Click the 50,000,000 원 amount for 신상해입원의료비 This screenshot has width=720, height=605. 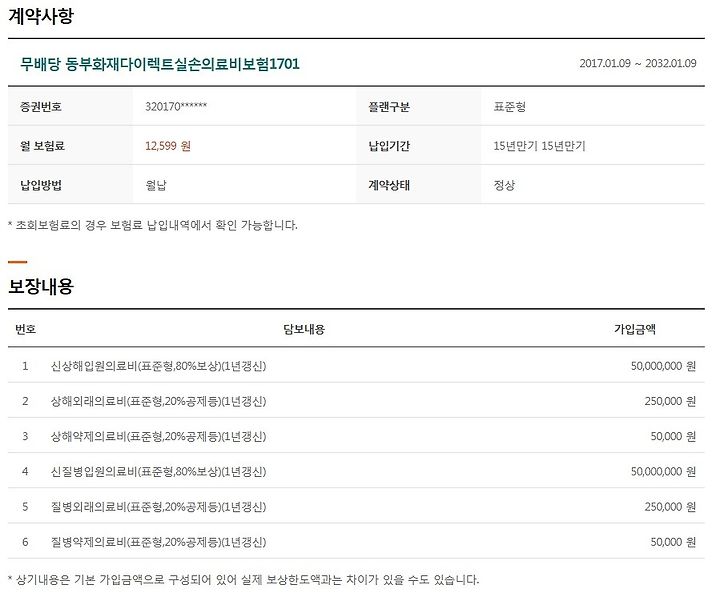click(663, 366)
